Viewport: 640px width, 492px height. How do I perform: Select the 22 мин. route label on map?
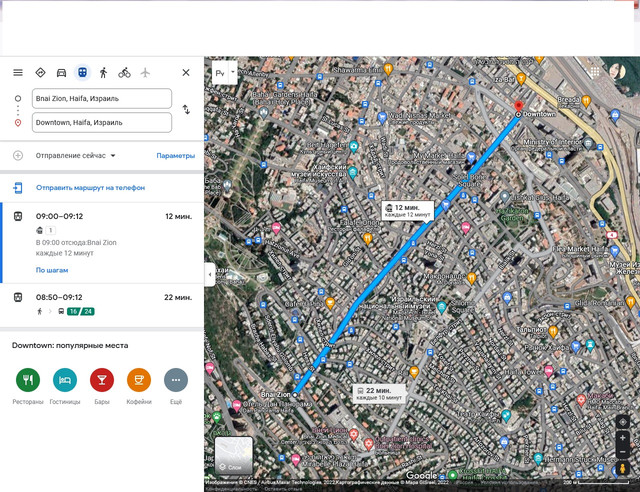coord(379,394)
